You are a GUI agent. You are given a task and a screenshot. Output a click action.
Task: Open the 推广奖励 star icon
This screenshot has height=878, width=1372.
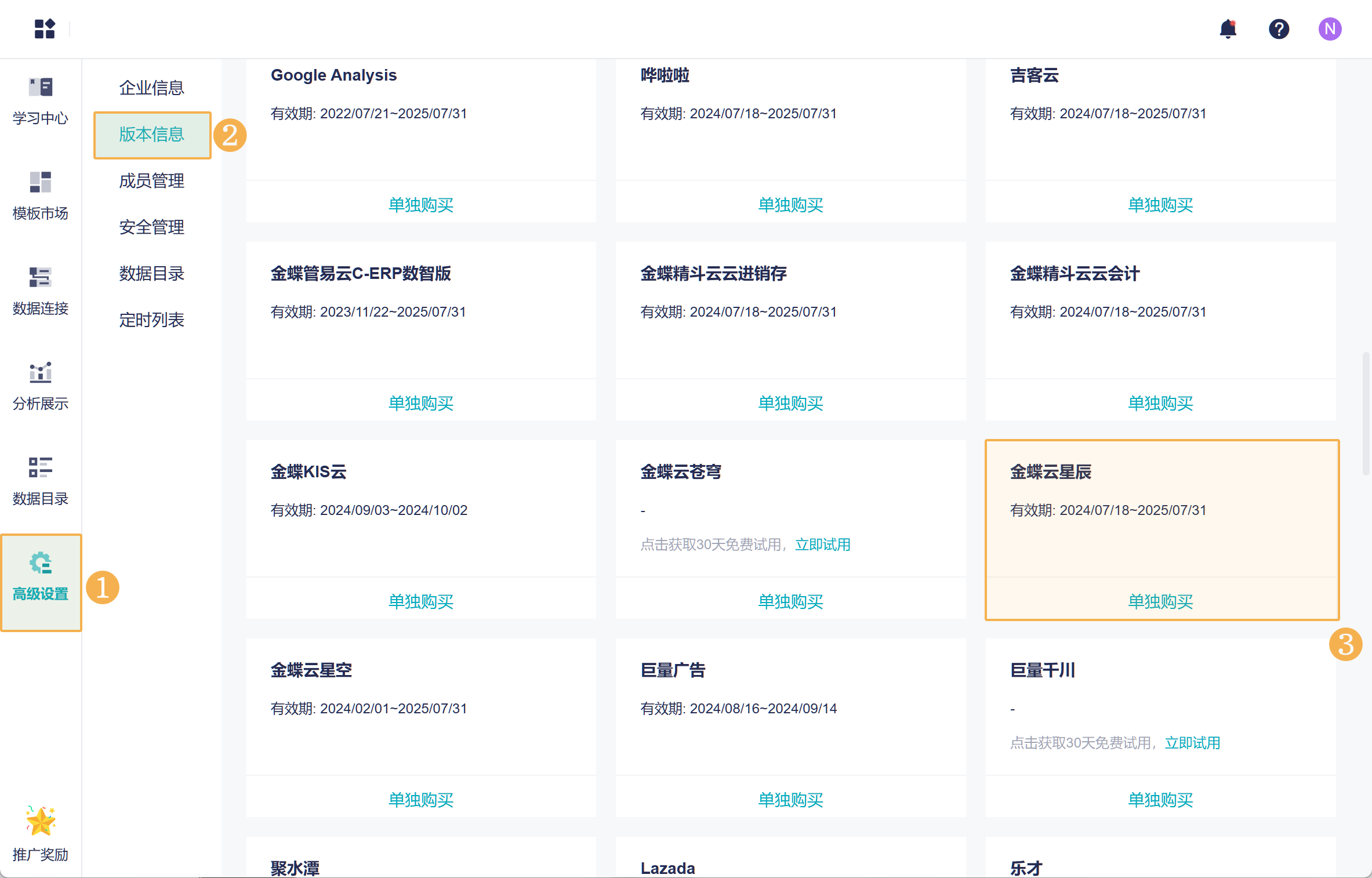pyautogui.click(x=41, y=821)
